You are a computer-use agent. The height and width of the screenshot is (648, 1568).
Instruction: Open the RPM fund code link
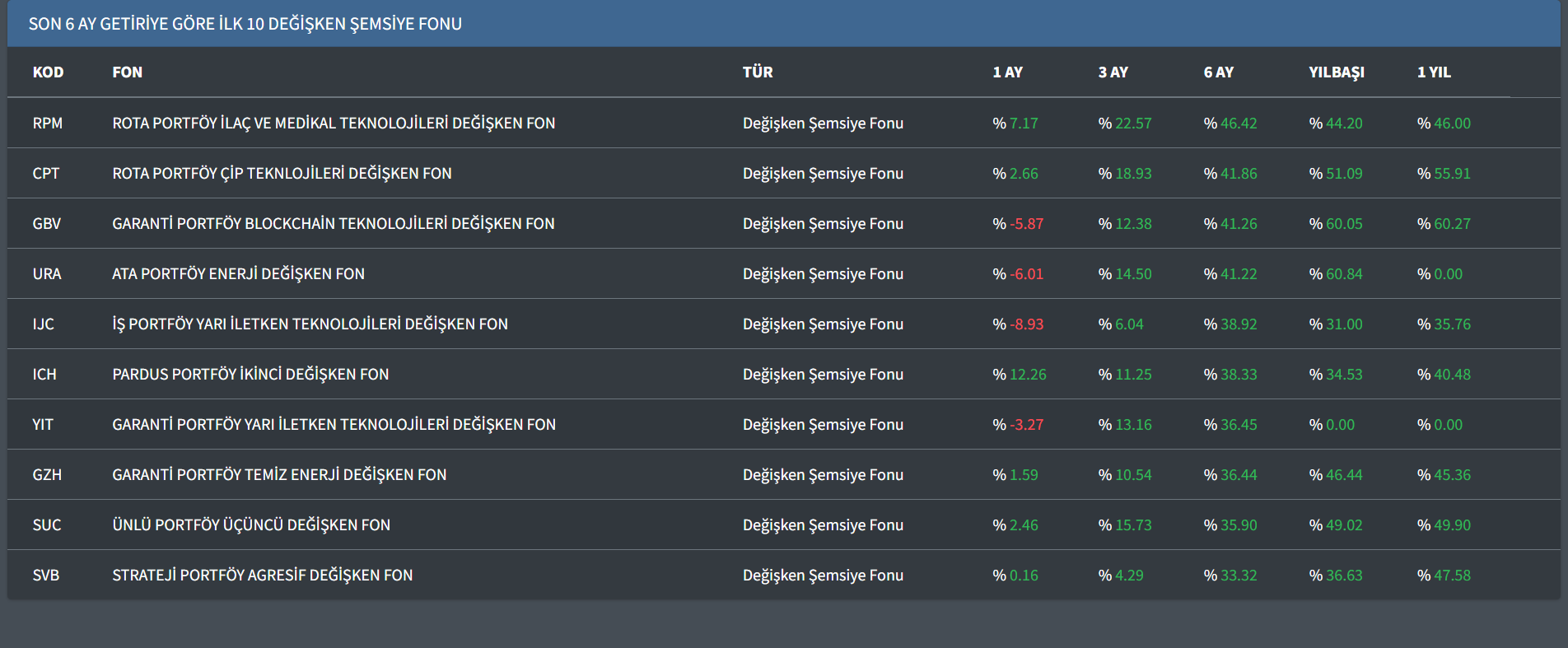pyautogui.click(x=47, y=123)
